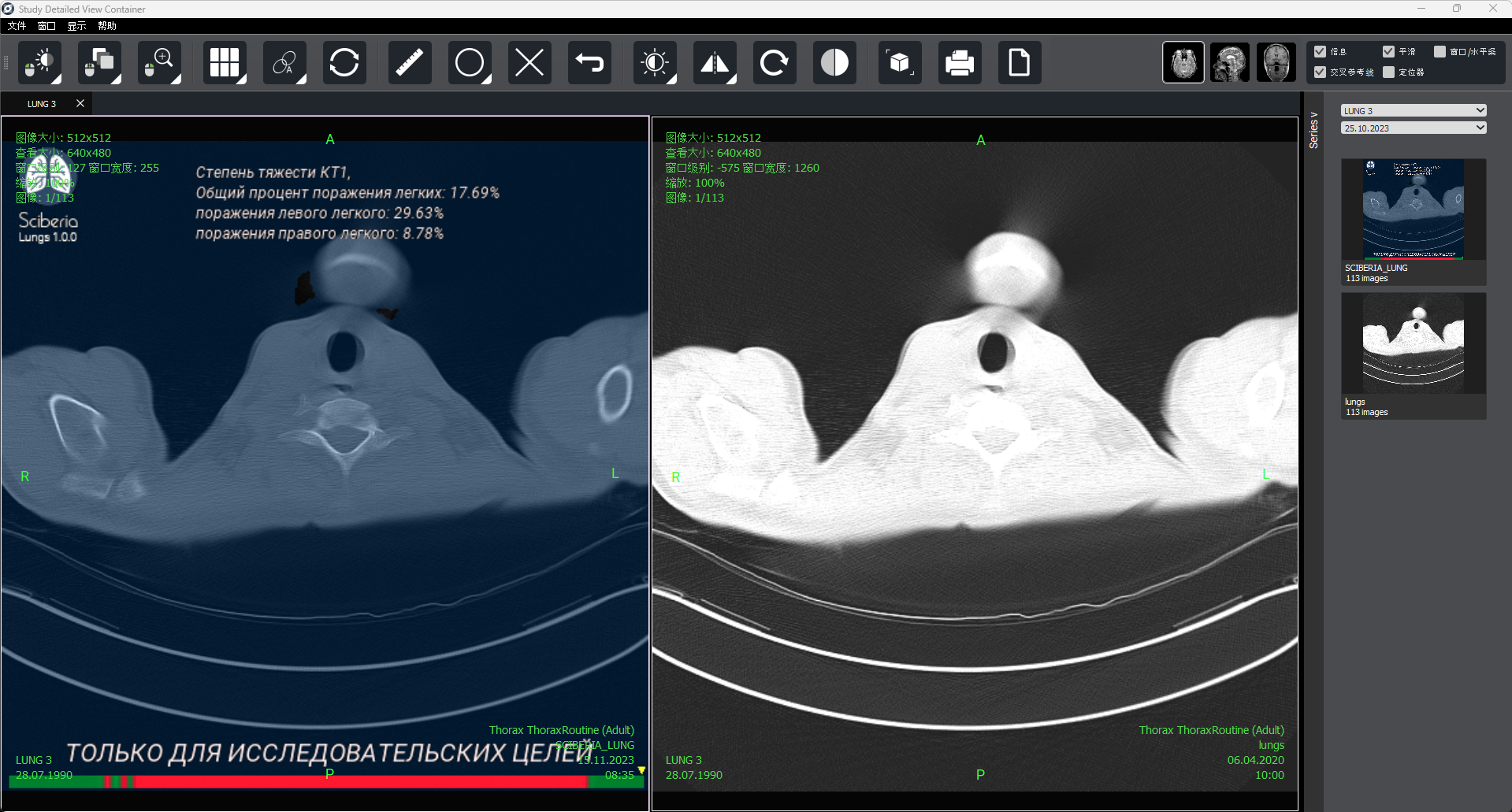
Task: Click the undo arrow button
Action: point(589,62)
